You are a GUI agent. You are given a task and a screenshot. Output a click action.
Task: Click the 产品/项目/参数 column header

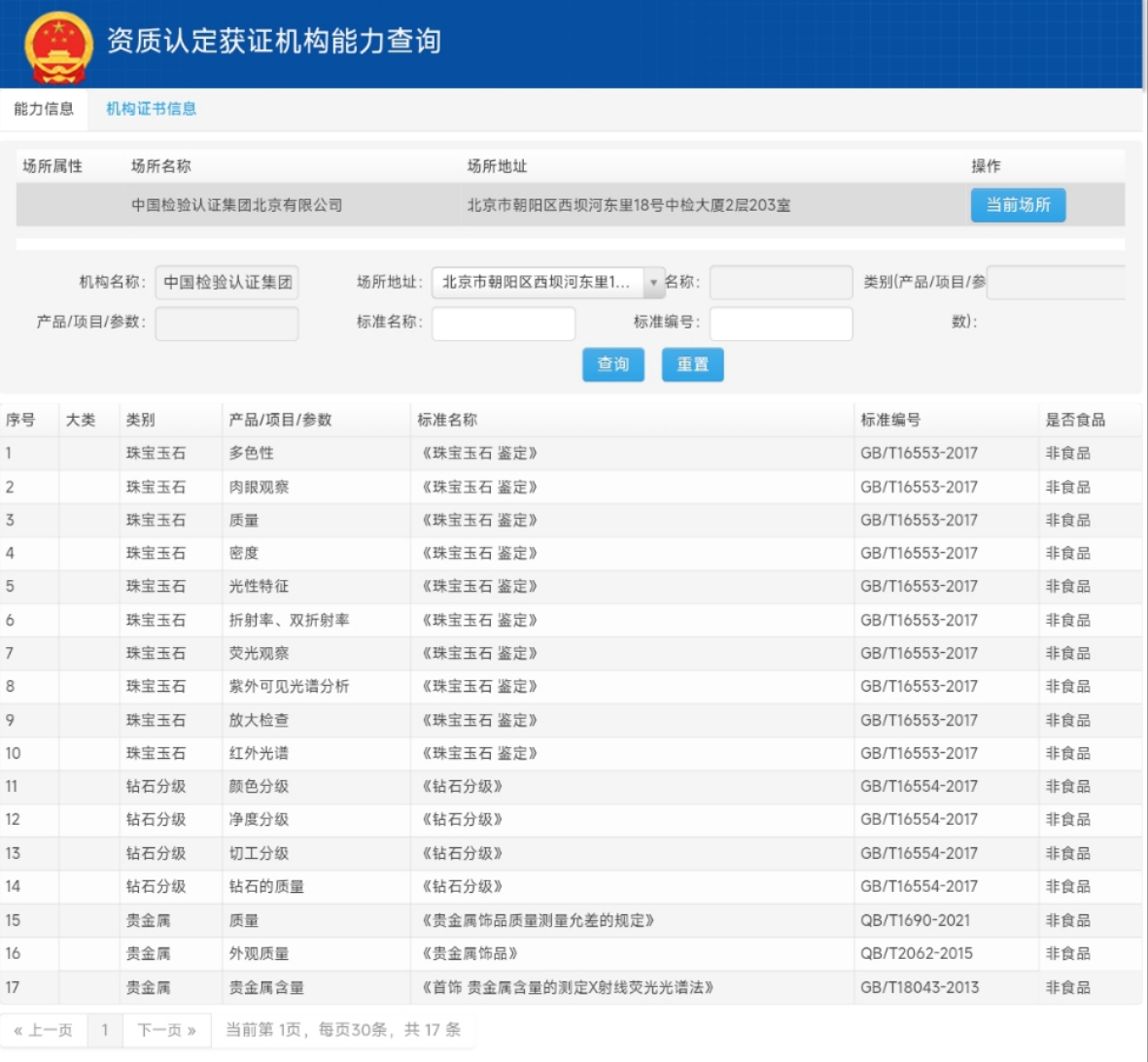coord(280,420)
